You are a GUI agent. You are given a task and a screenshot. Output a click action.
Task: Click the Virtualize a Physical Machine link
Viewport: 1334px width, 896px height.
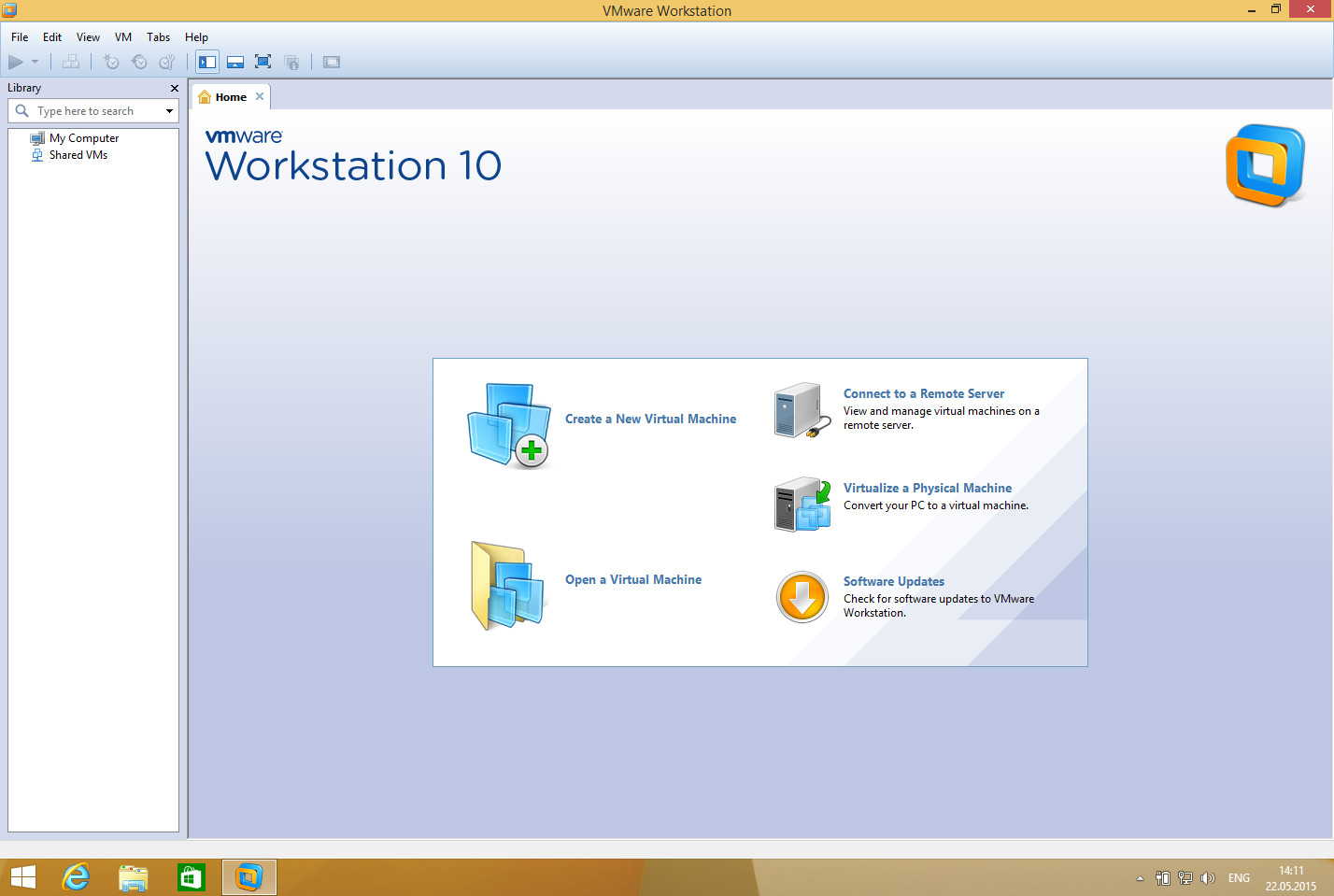(x=928, y=489)
